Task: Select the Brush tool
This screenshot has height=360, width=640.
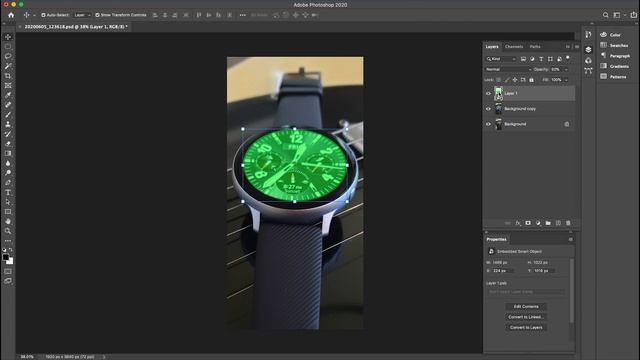Action: tap(8, 115)
